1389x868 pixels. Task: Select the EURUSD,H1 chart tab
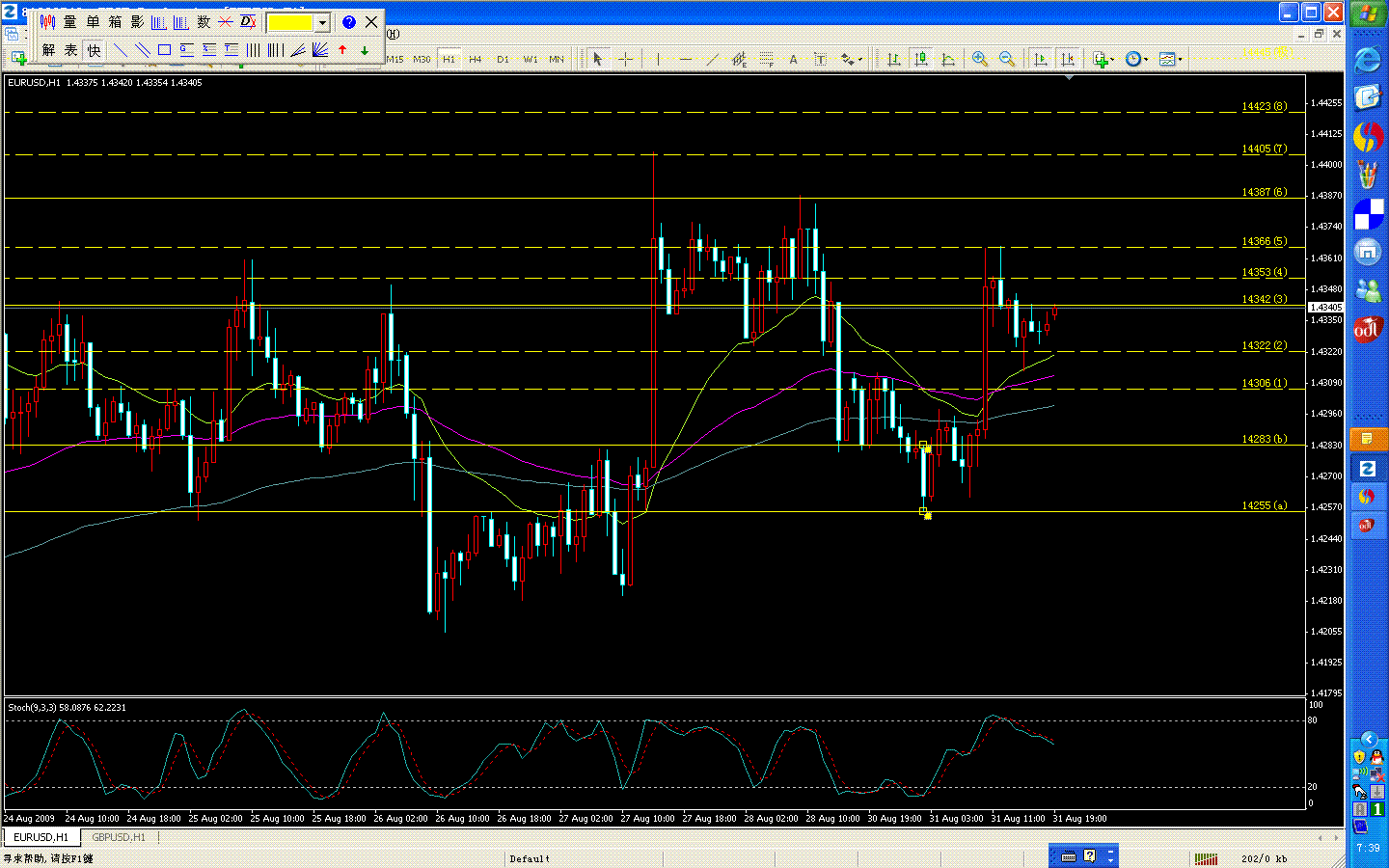pos(41,837)
